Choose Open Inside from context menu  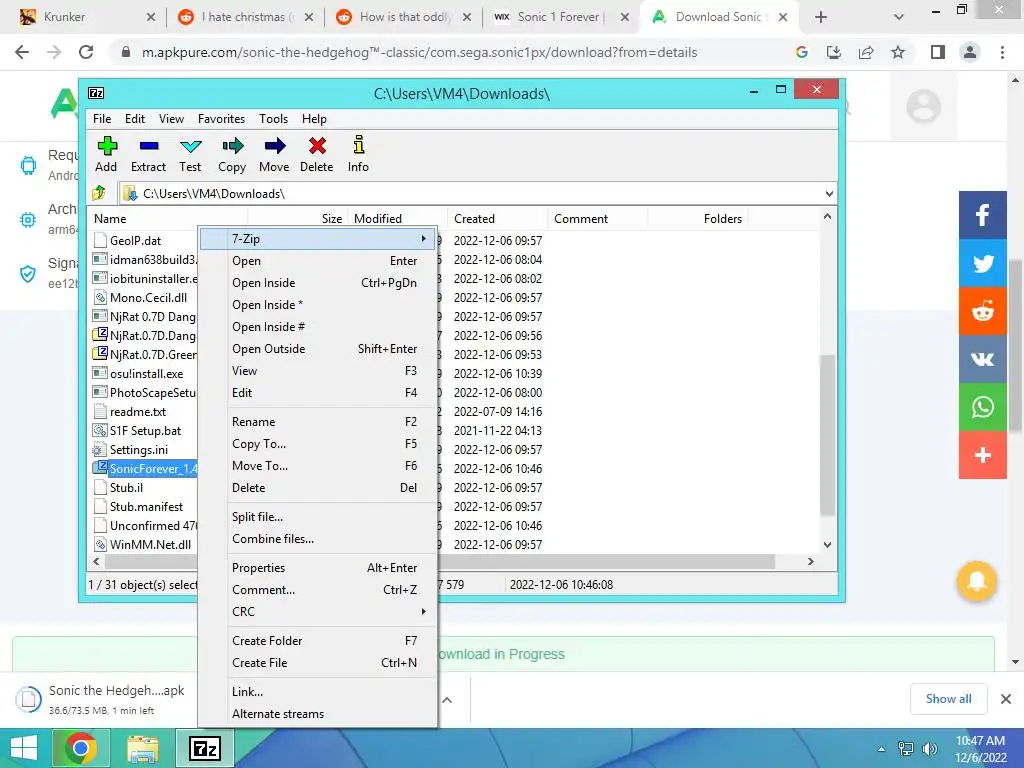[x=318, y=283]
